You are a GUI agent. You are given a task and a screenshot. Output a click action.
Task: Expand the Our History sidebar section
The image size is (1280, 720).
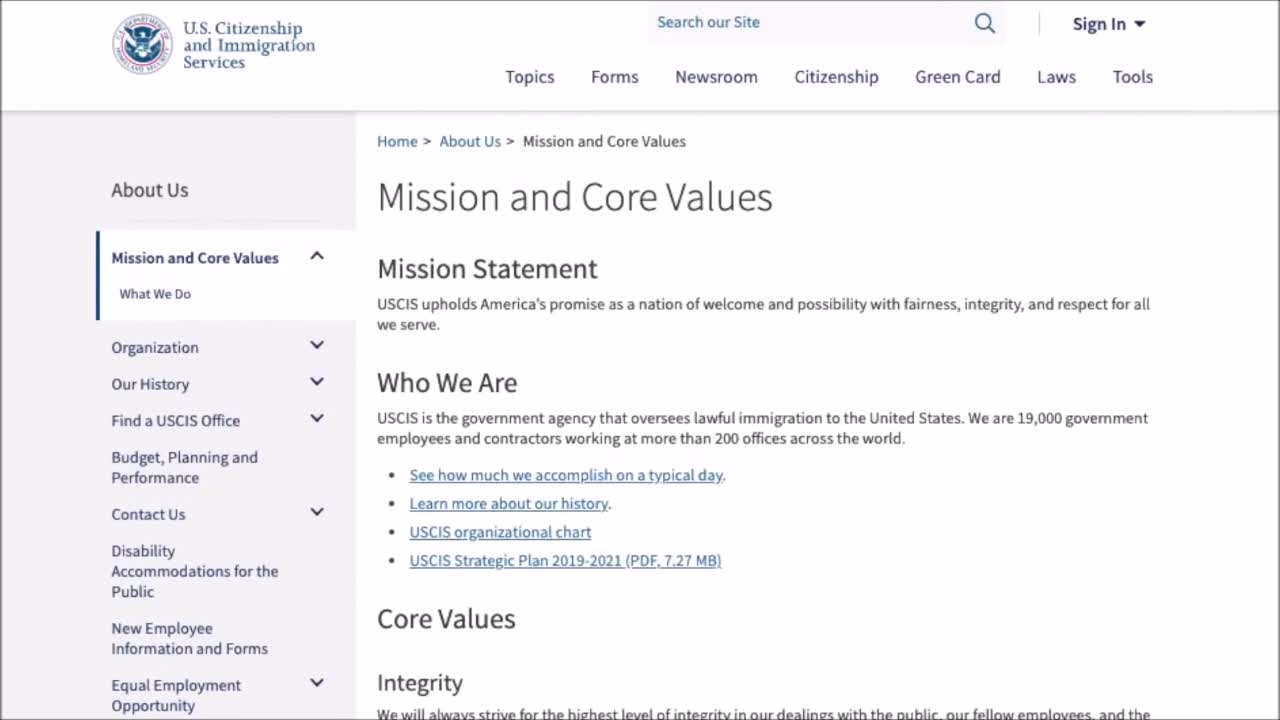[317, 382]
